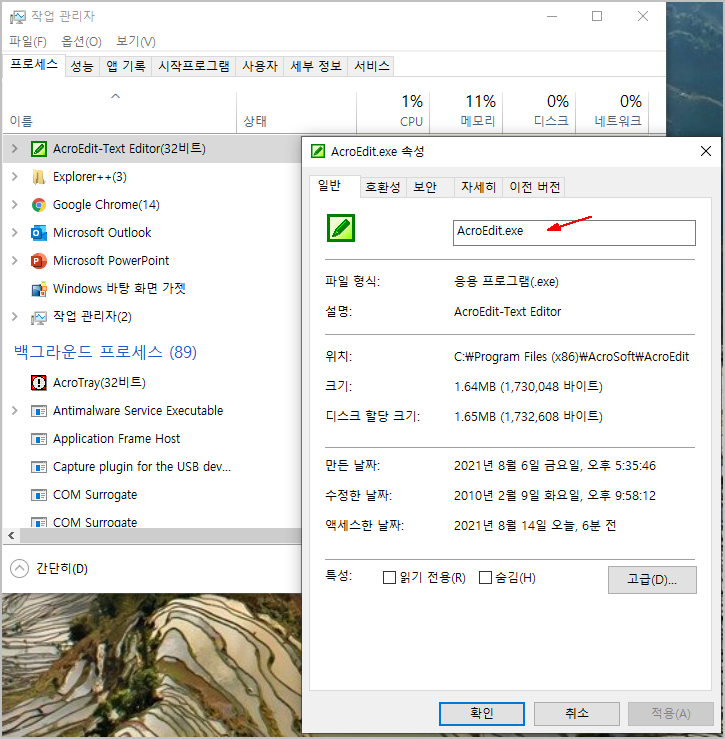This screenshot has width=725, height=739.
Task: Click the 작업 관리자(2) process icon
Action: 39,317
